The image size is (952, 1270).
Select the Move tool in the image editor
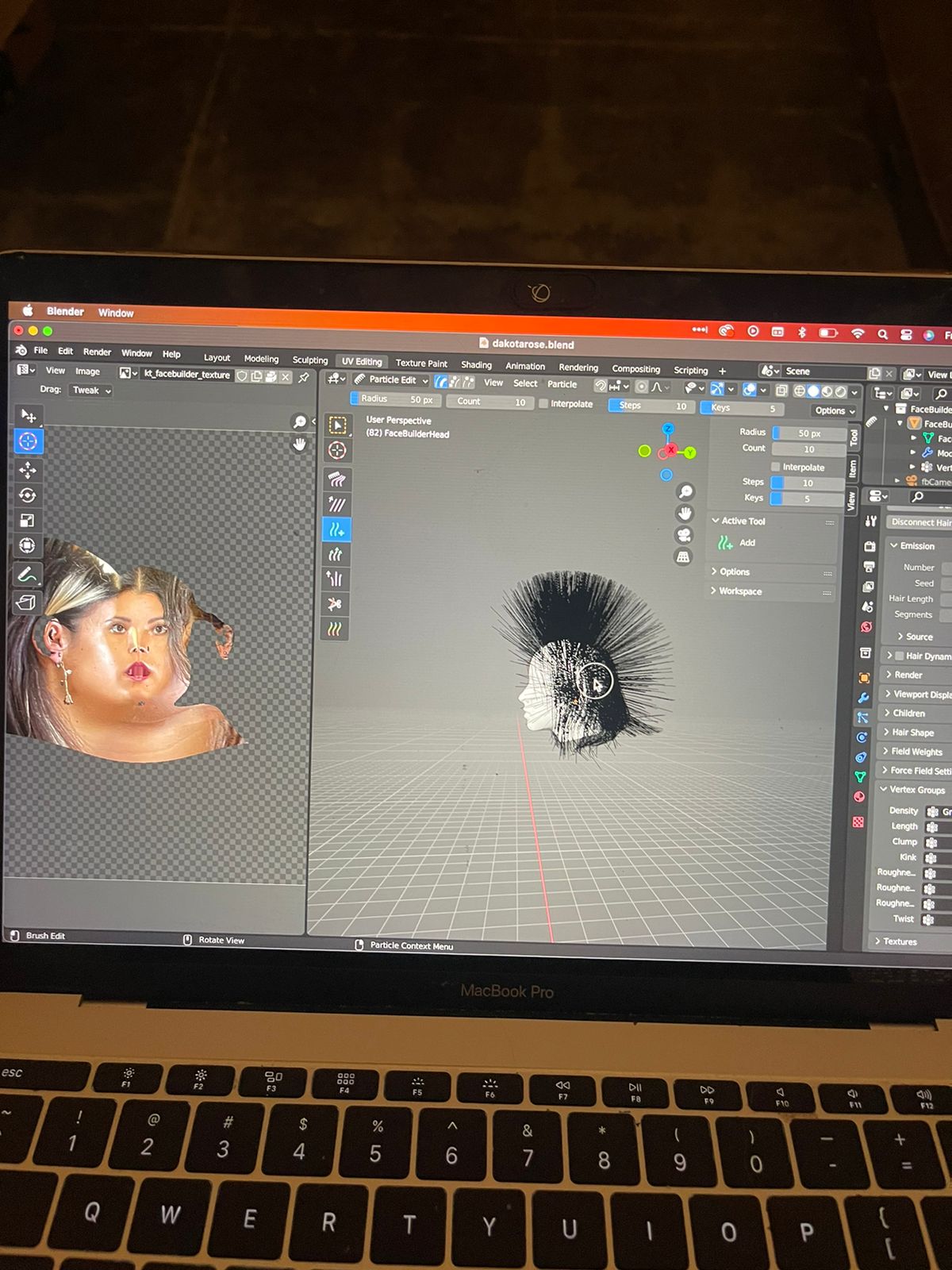click(x=28, y=470)
